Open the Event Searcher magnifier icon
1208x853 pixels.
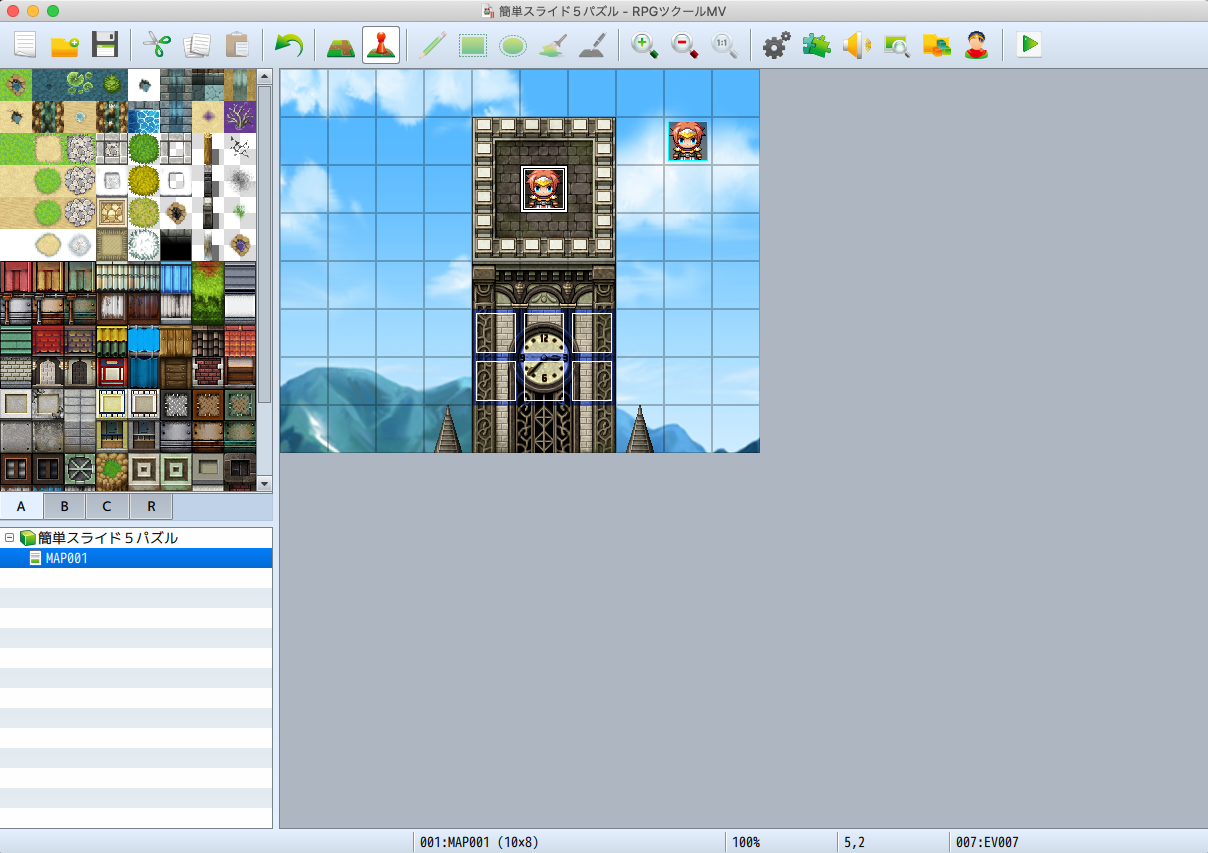897,45
